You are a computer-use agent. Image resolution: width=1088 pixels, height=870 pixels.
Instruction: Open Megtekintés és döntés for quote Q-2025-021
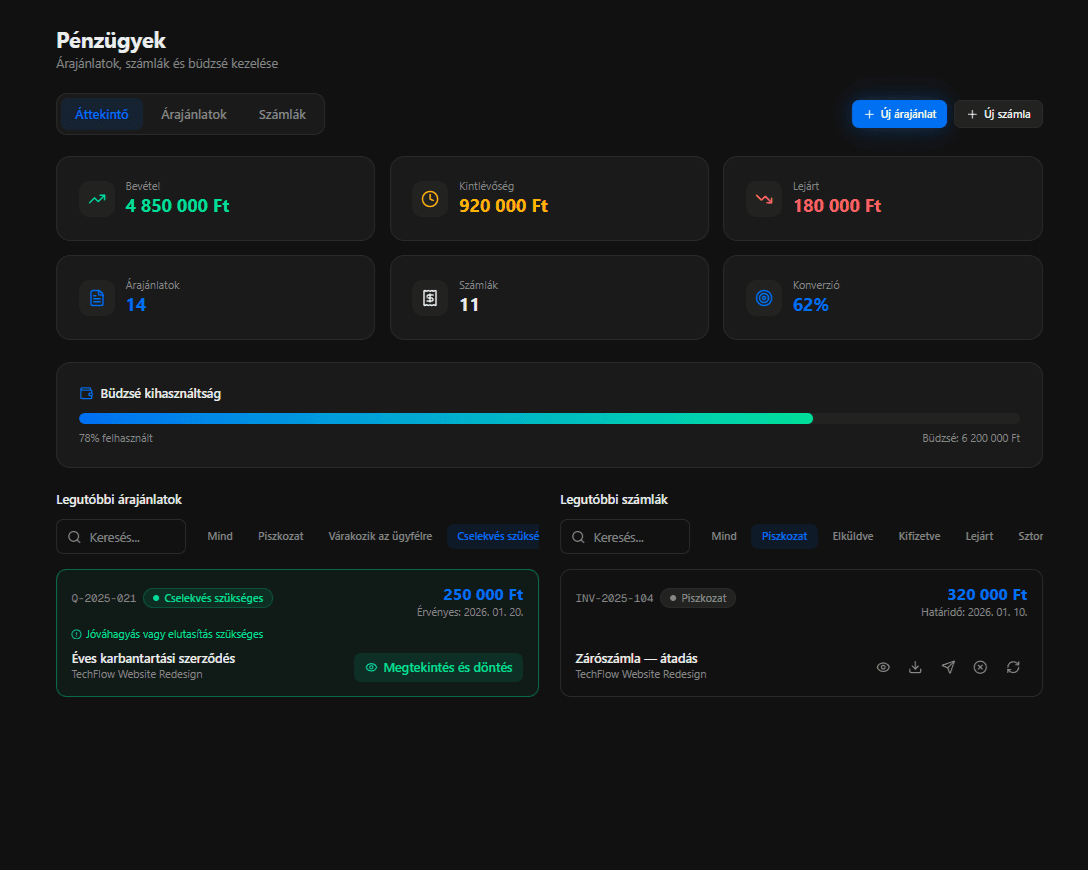click(439, 667)
